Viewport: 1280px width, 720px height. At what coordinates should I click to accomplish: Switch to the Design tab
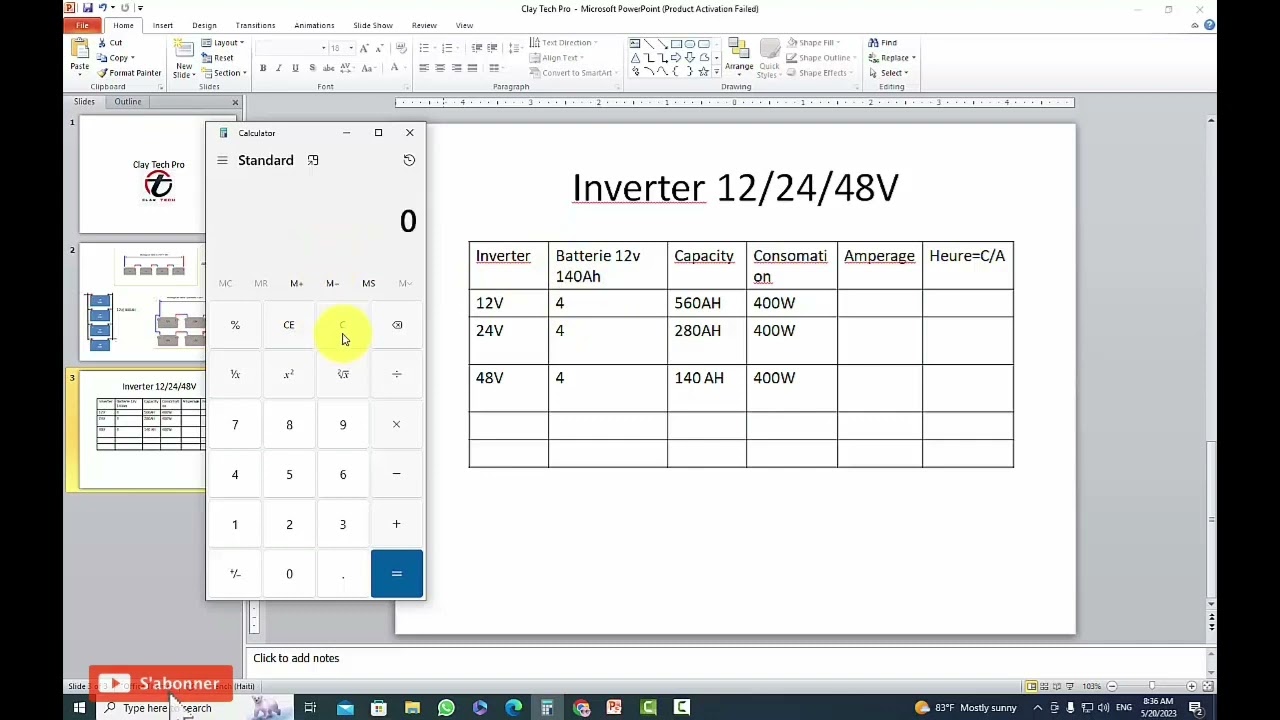point(204,25)
